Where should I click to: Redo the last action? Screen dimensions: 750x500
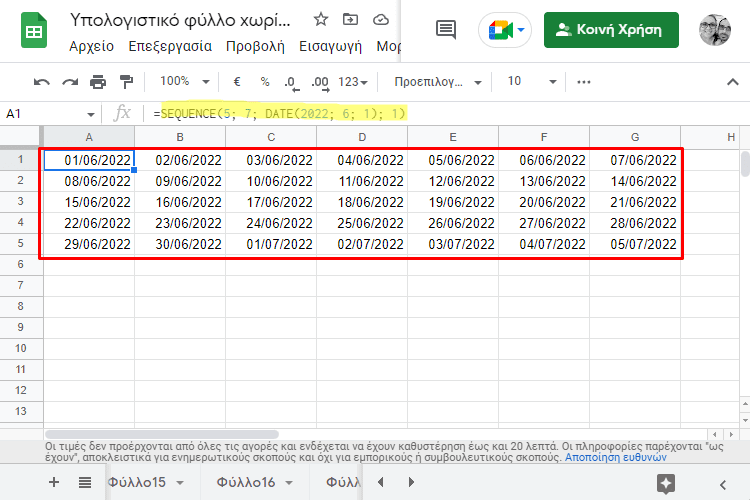coord(70,82)
